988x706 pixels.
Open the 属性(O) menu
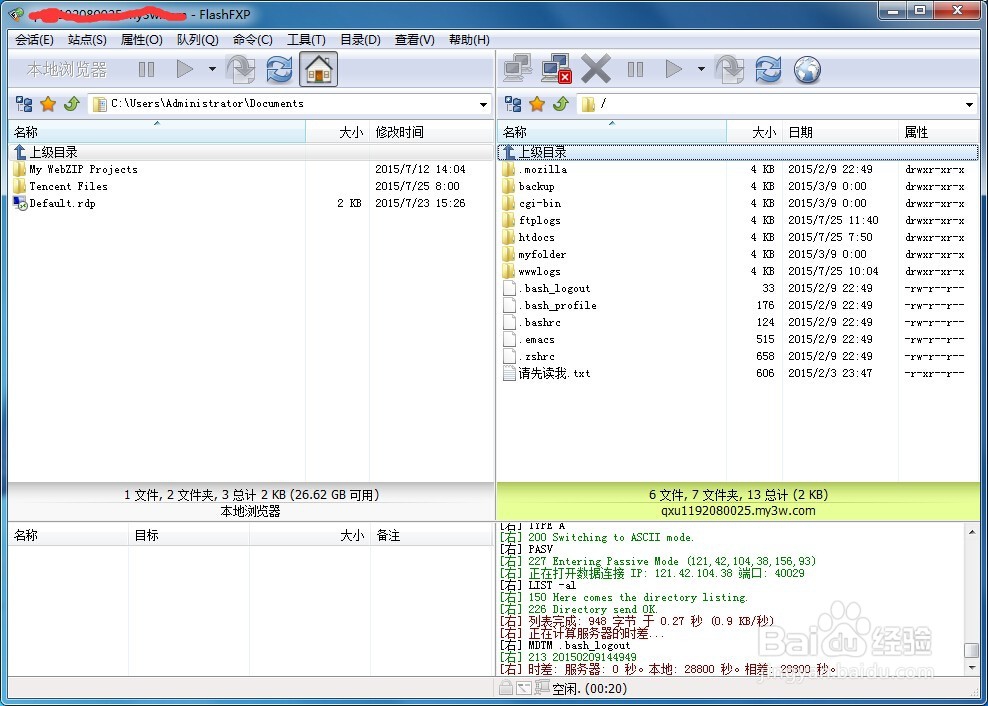coord(142,40)
